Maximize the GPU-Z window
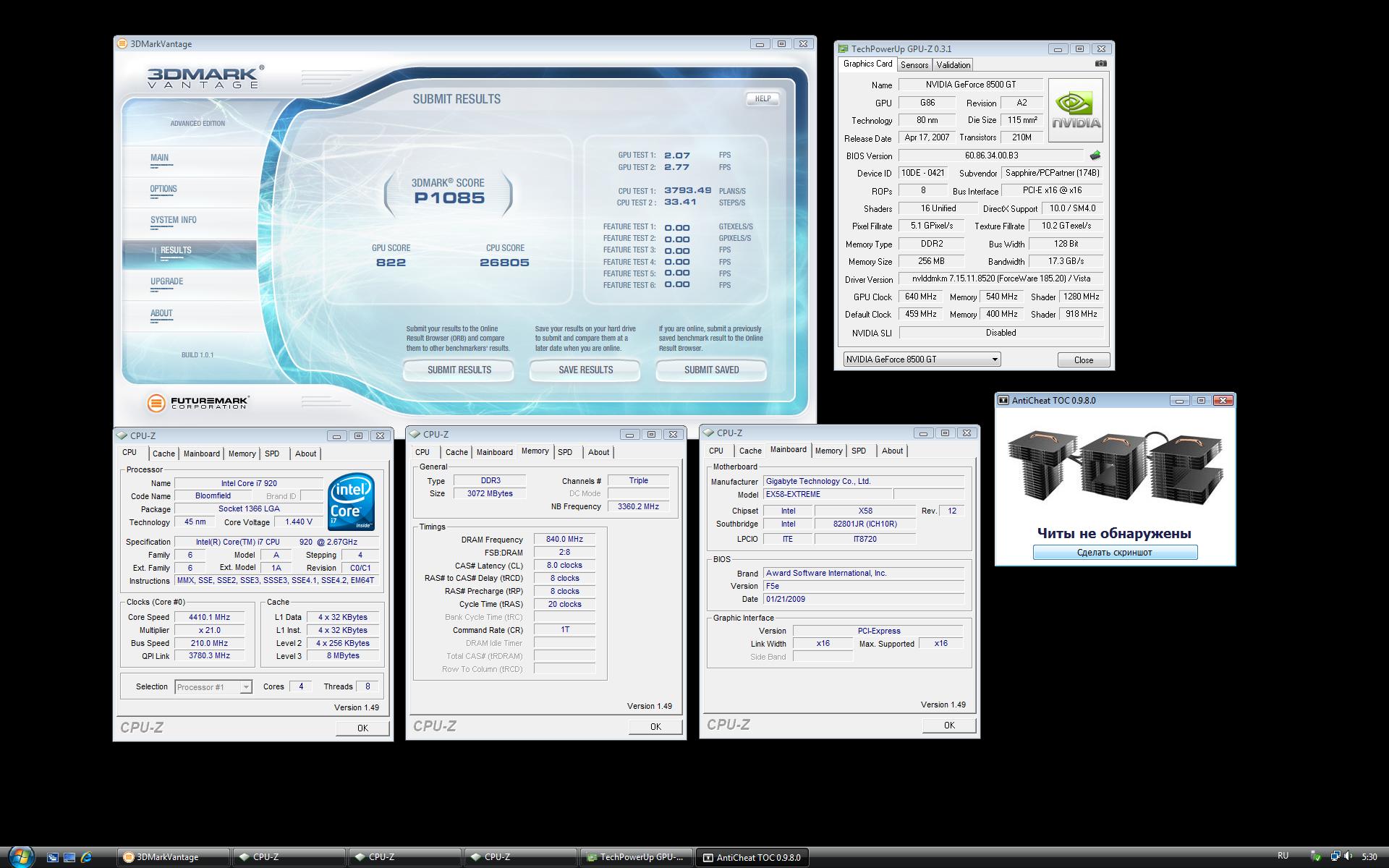Screen dimensions: 1389x868 click(1079, 49)
